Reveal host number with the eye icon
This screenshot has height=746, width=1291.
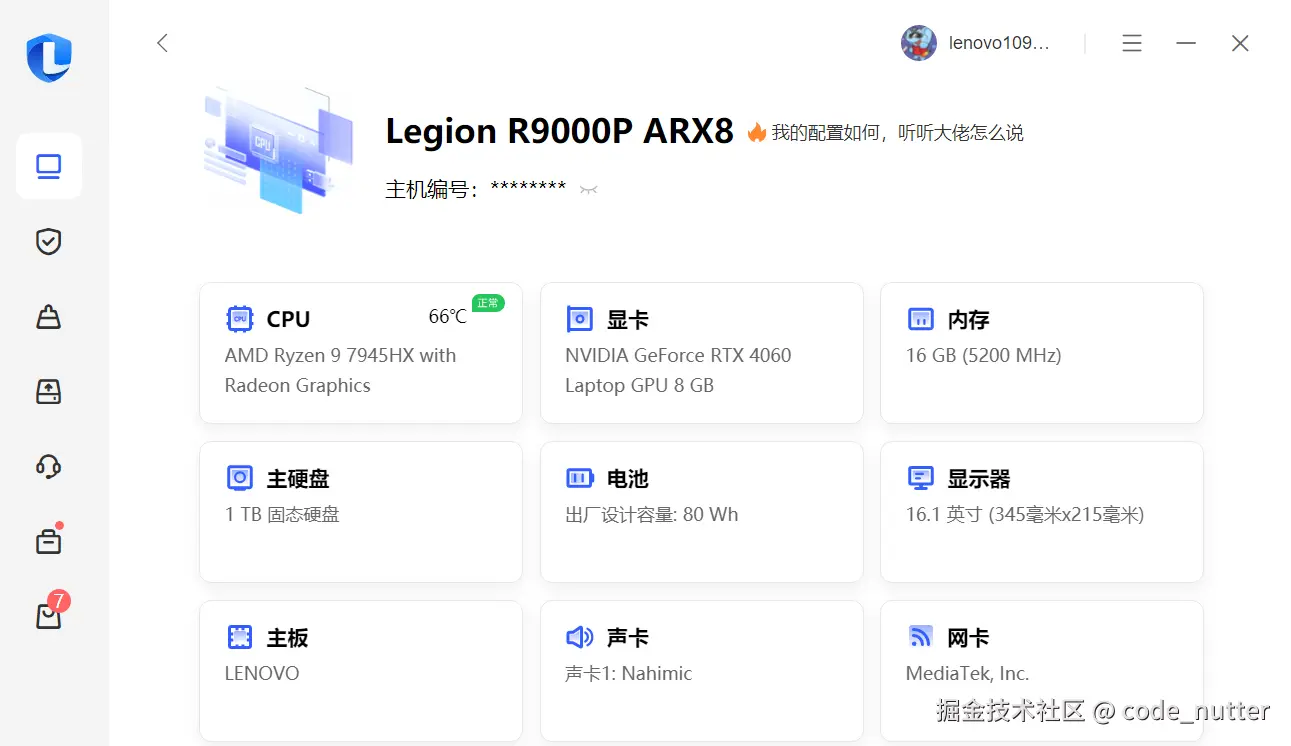pyautogui.click(x=588, y=190)
